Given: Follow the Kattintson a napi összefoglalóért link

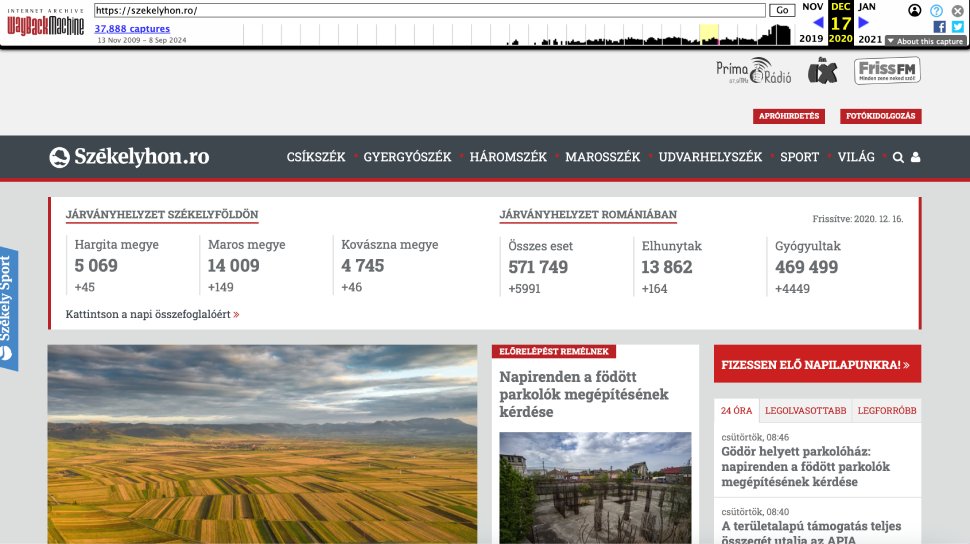Looking at the screenshot, I should pyautogui.click(x=152, y=314).
